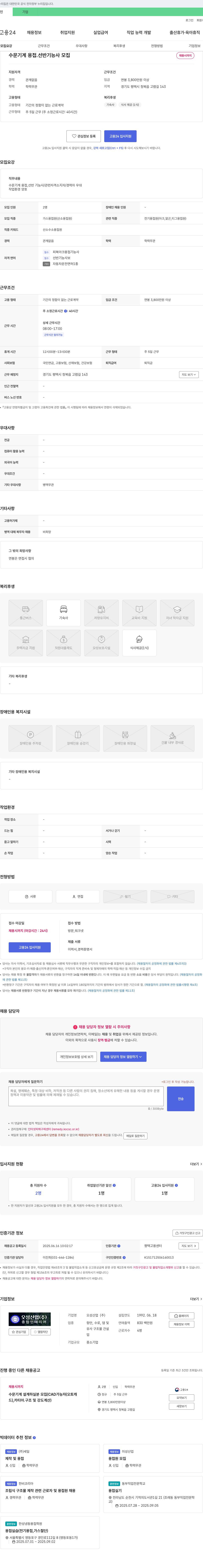Image resolution: width=203 pixels, height=1568 pixels.
Task: Click 개인정보보호법 상세 보기 button
Action: point(77,1057)
